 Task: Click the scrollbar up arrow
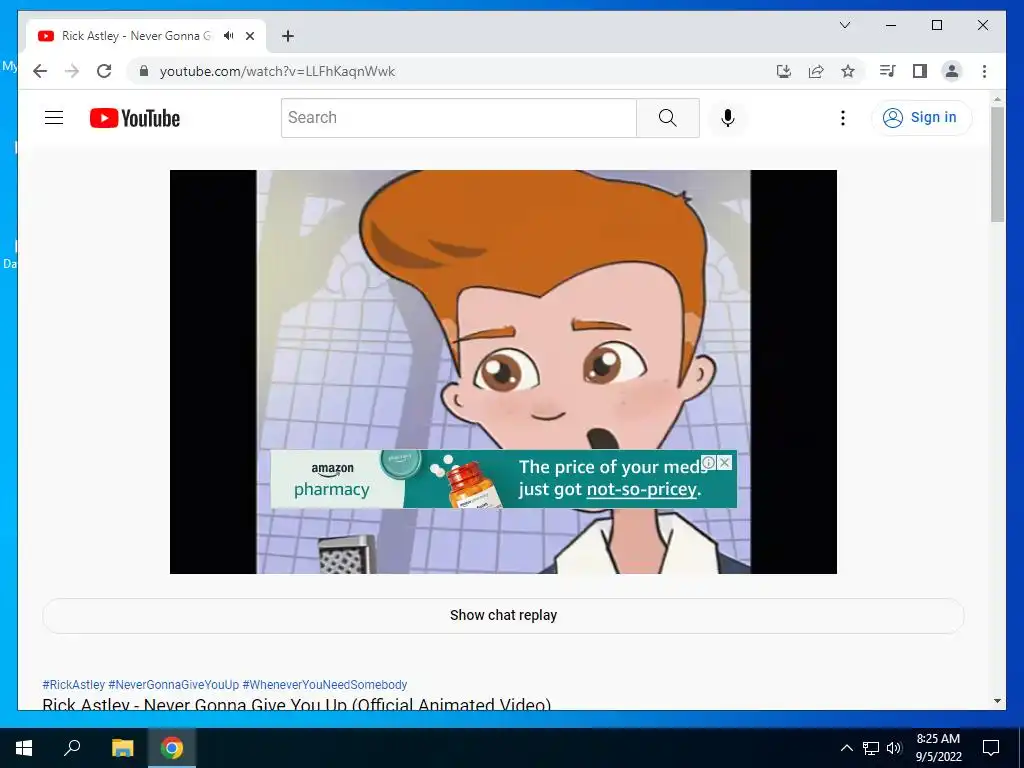[x=997, y=99]
